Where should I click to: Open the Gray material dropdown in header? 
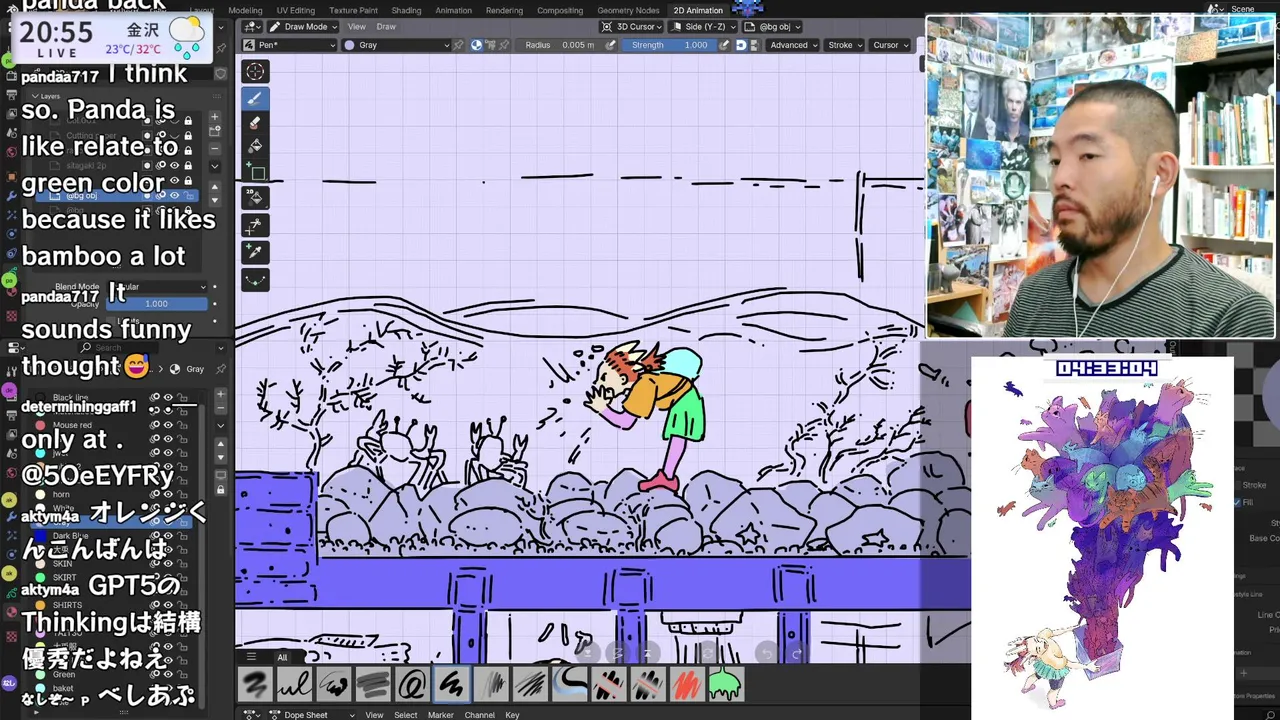point(397,45)
